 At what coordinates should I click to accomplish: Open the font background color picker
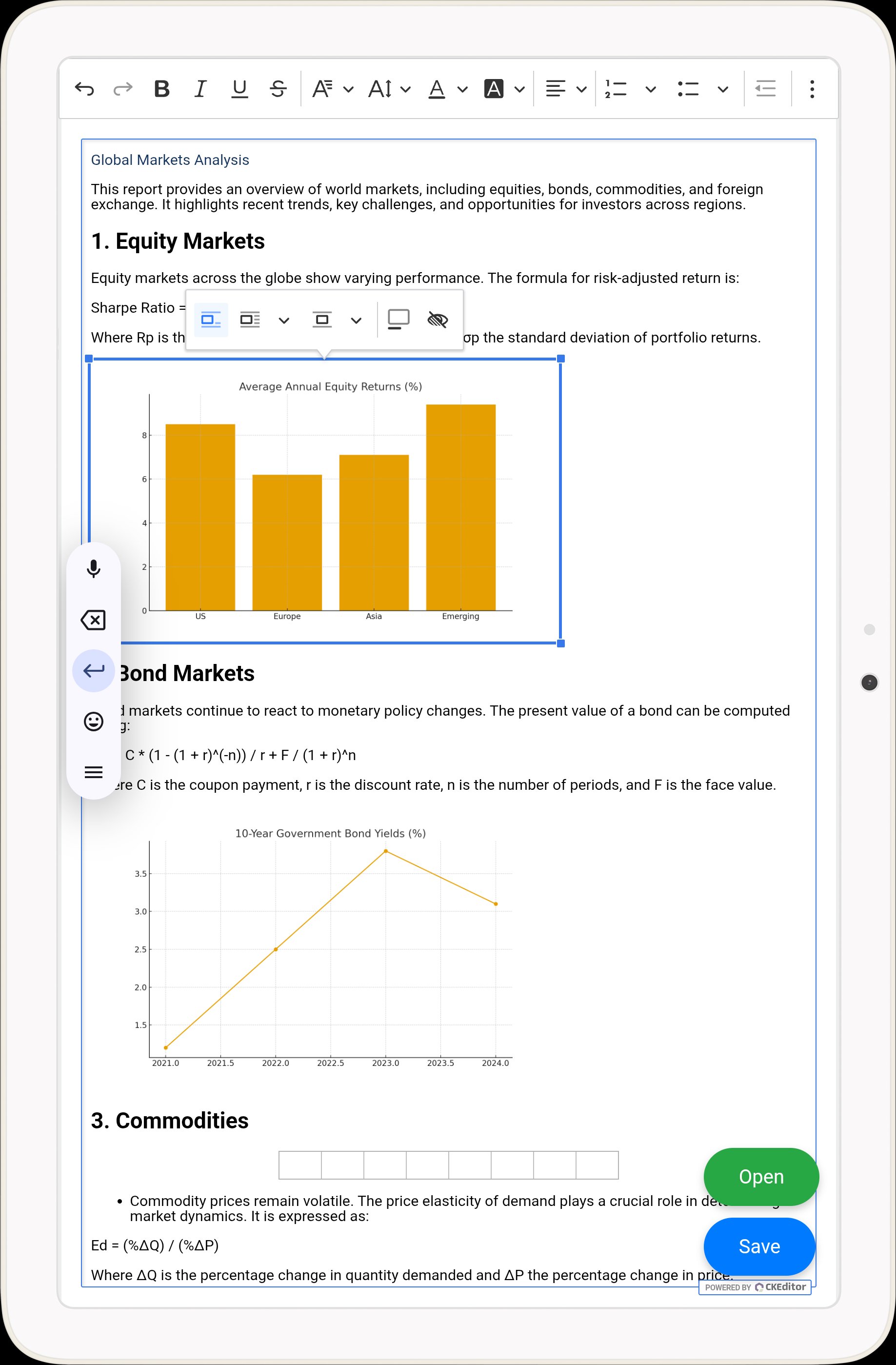point(504,89)
